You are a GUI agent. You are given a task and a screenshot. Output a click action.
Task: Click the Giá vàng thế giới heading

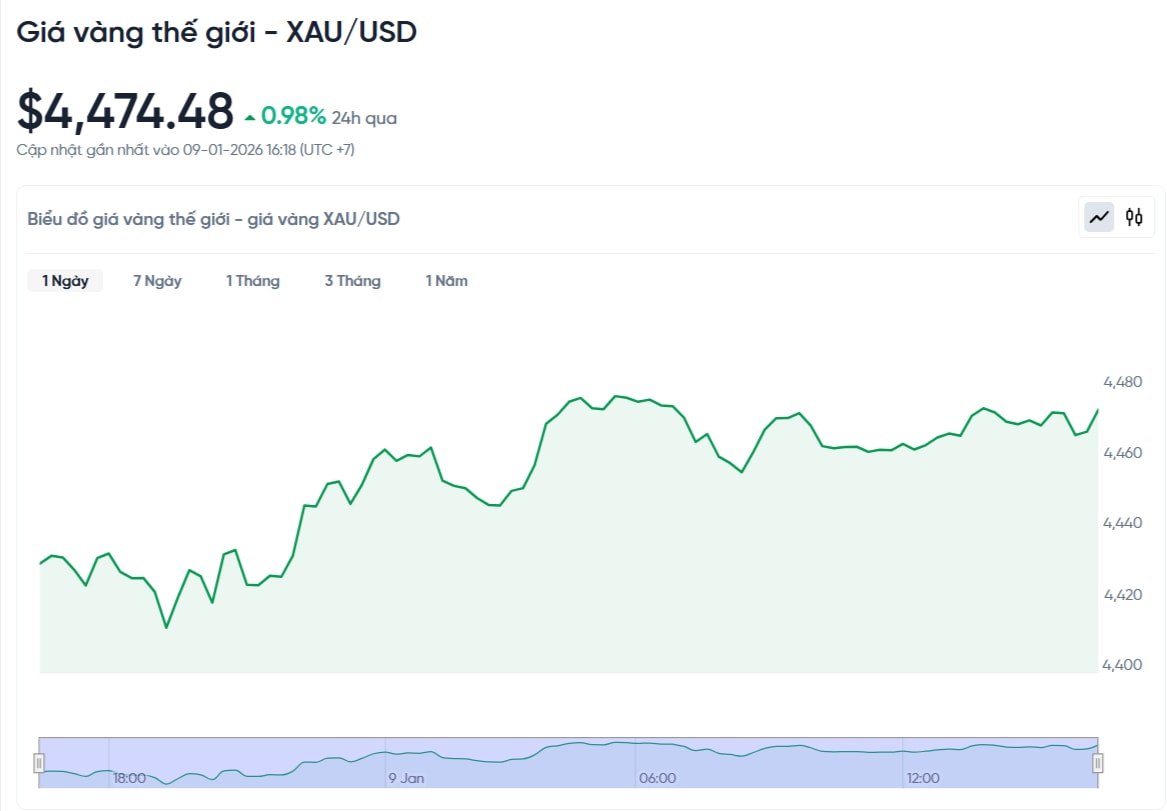click(x=216, y=32)
